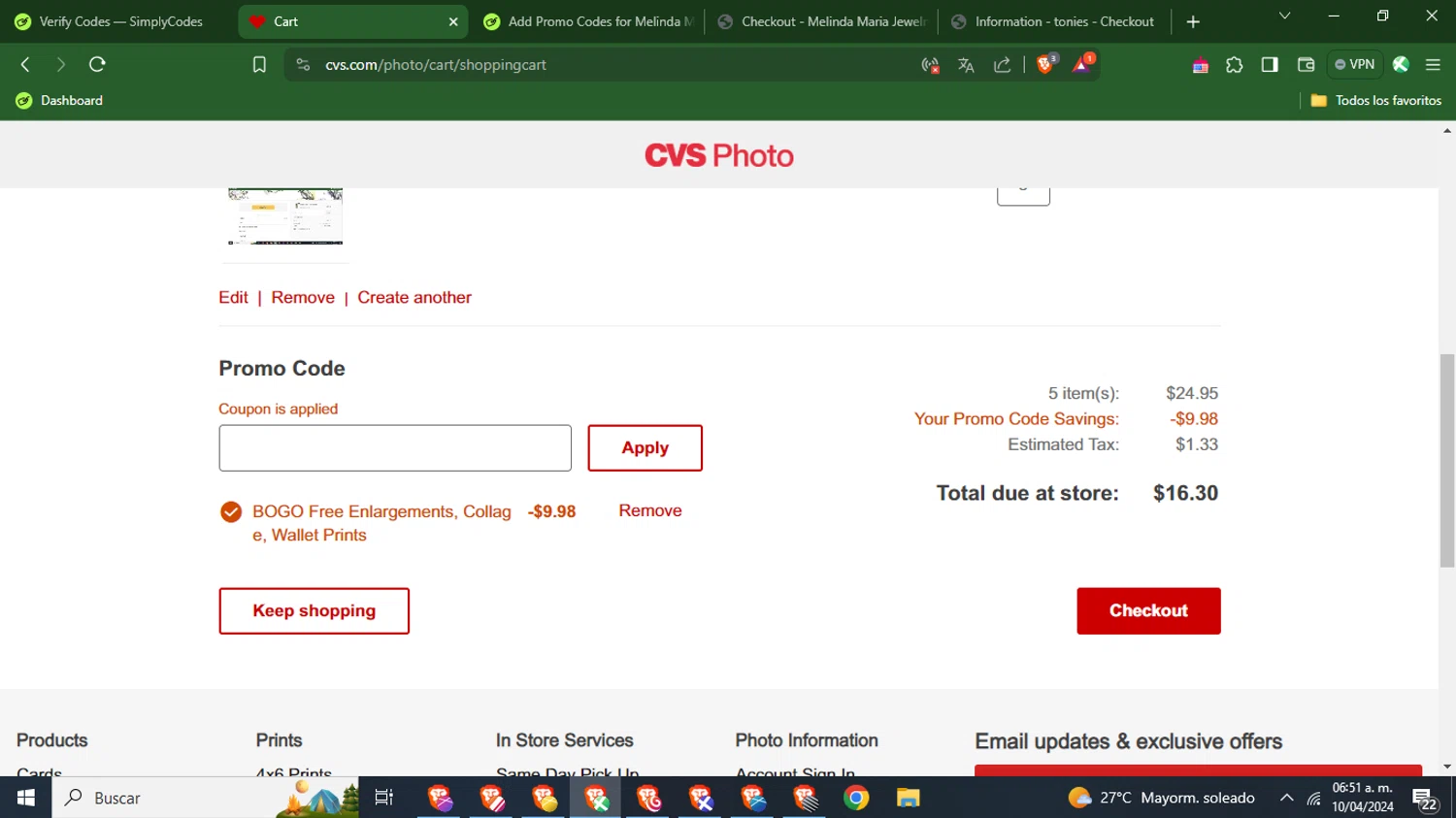Image resolution: width=1456 pixels, height=818 pixels.
Task: Open Todos los favoritos bookmarks folder
Action: (x=1375, y=101)
